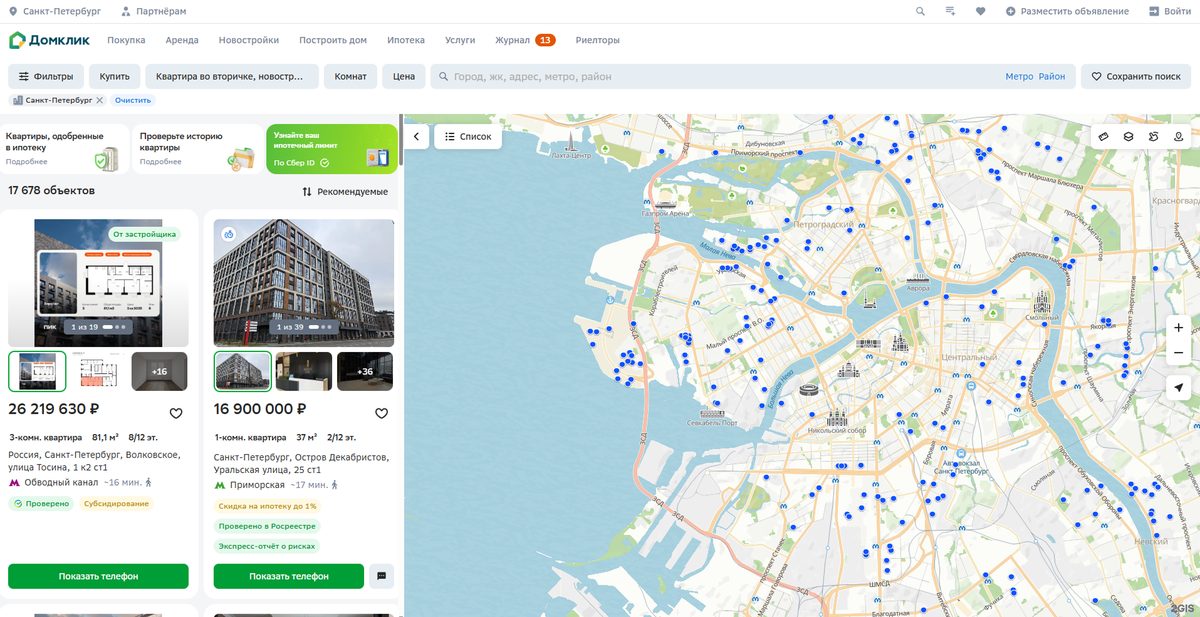
Task: Favorite the 26 219 630 ₽ apartment
Action: click(x=176, y=413)
